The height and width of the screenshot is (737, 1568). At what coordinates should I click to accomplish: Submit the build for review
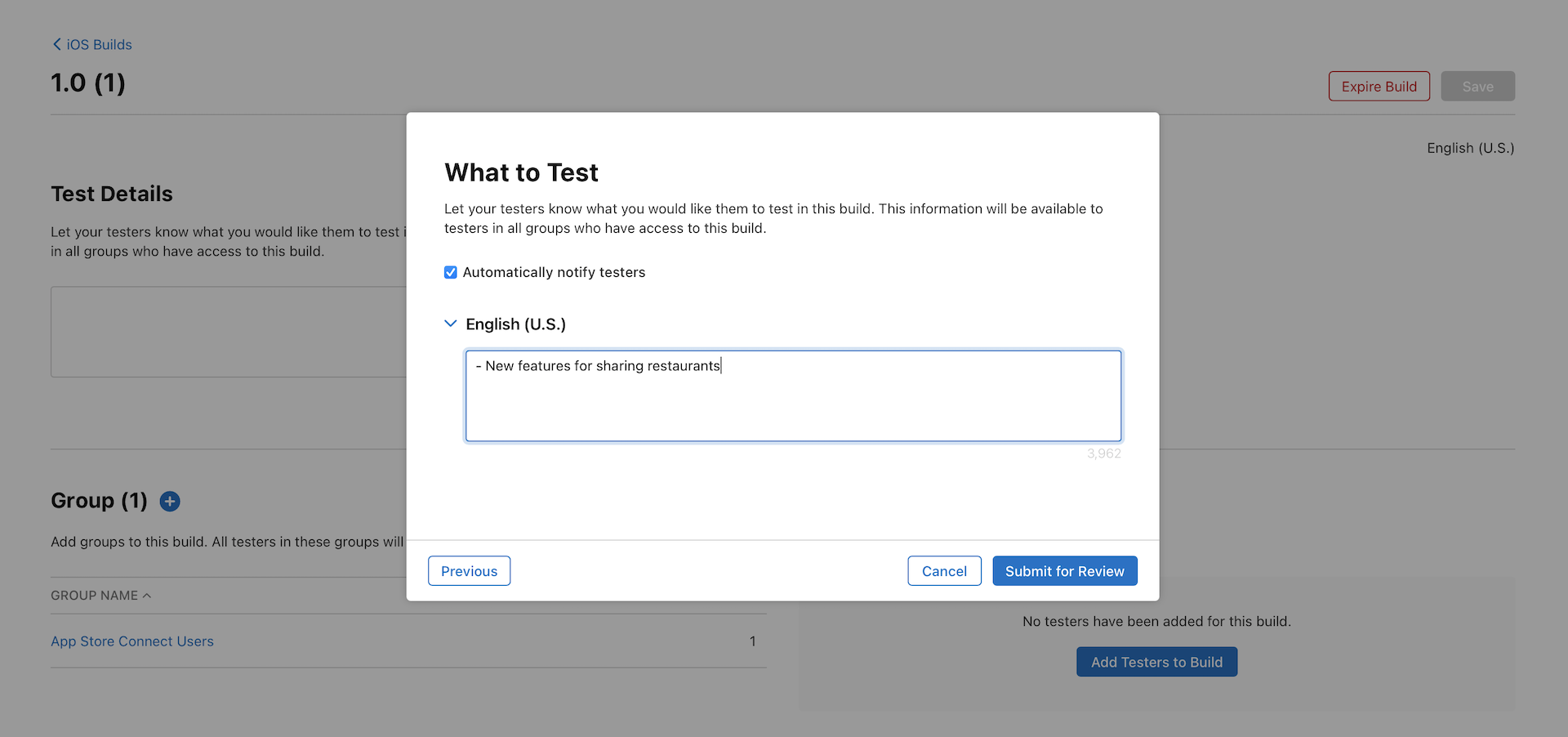click(x=1064, y=570)
